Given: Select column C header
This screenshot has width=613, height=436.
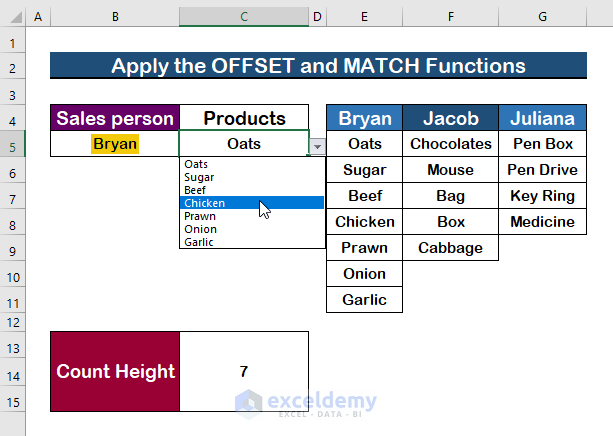Looking at the screenshot, I should click(244, 17).
